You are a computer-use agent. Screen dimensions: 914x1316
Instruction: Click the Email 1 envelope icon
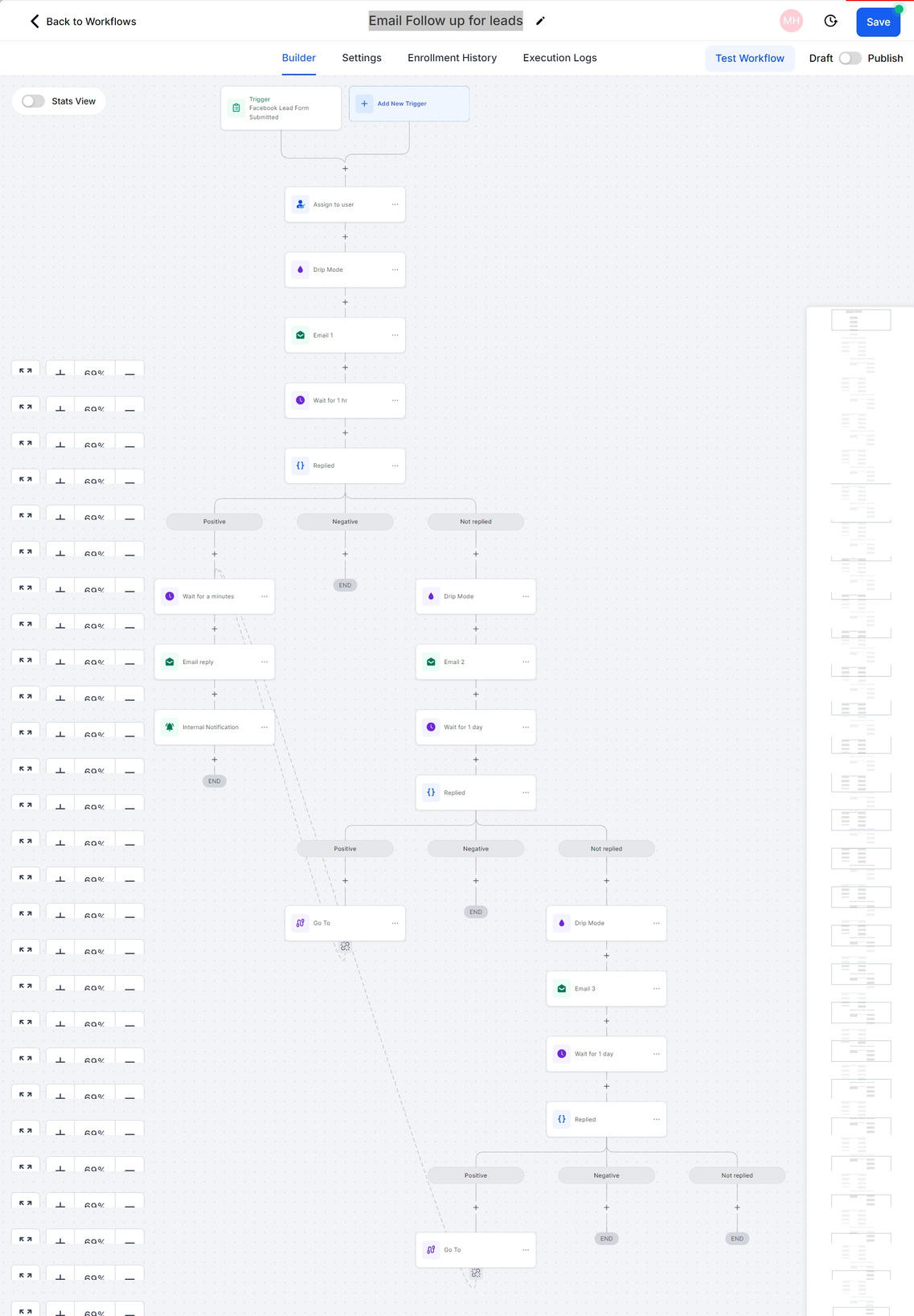(x=300, y=335)
